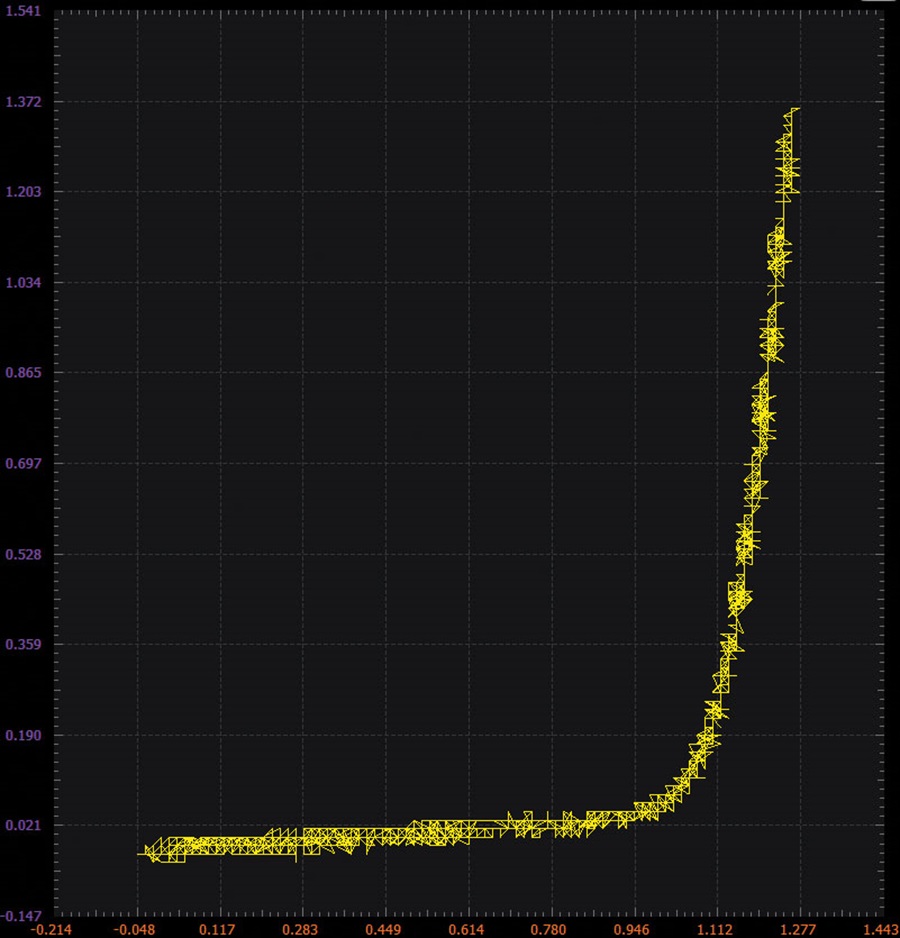This screenshot has width=900, height=938.
Task: Click the y-axis label 0.190
Action: (x=23, y=735)
